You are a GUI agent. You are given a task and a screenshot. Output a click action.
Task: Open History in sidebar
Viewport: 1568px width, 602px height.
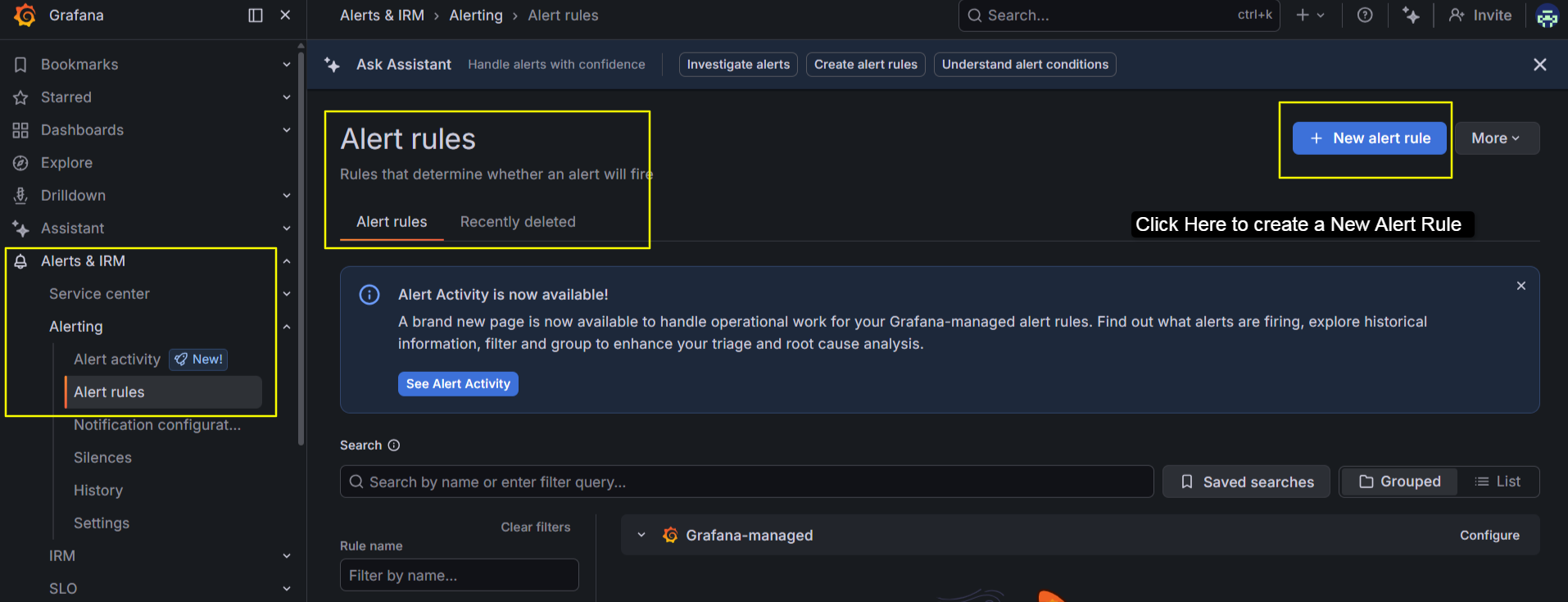pos(98,491)
